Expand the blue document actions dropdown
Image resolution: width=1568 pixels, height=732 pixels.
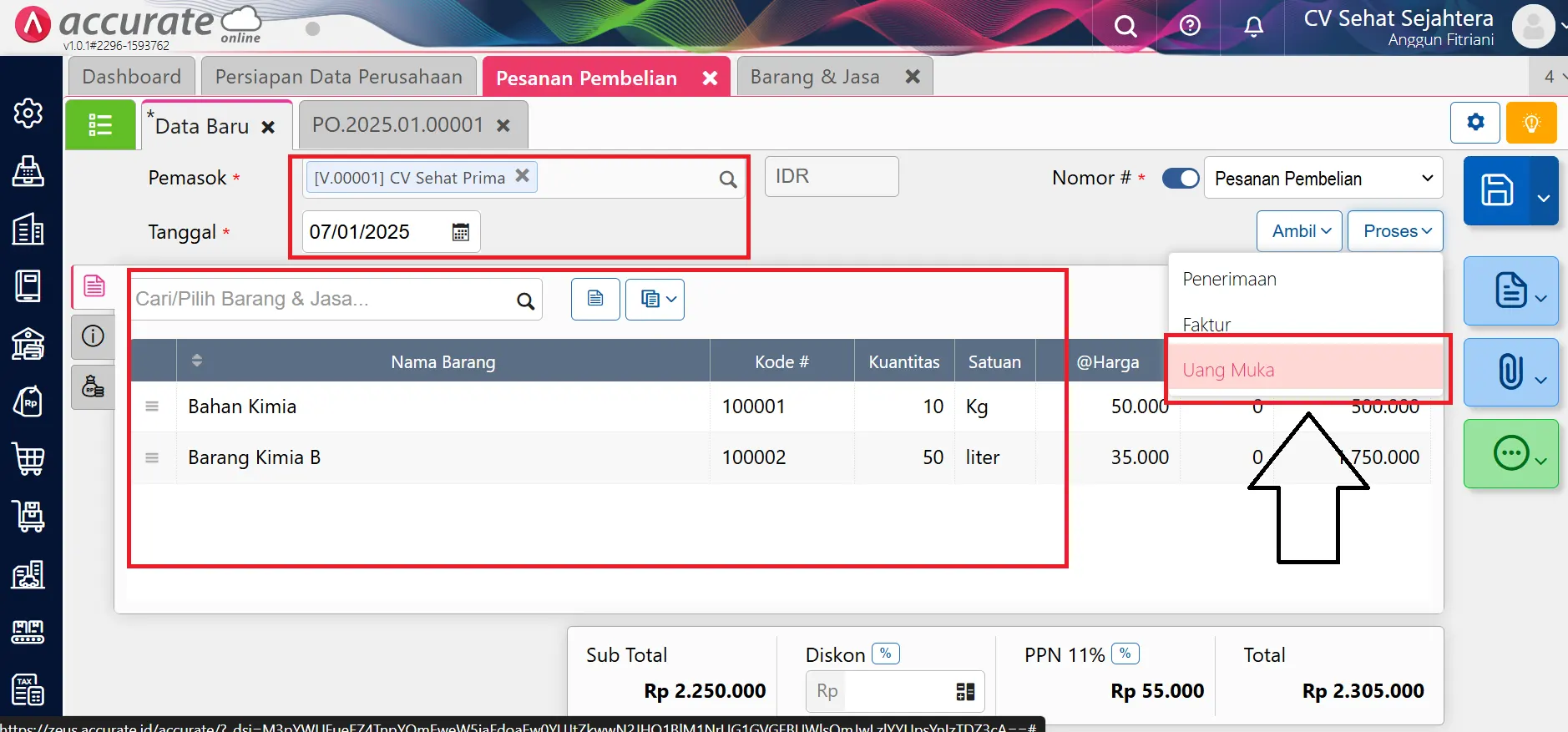(x=1511, y=290)
